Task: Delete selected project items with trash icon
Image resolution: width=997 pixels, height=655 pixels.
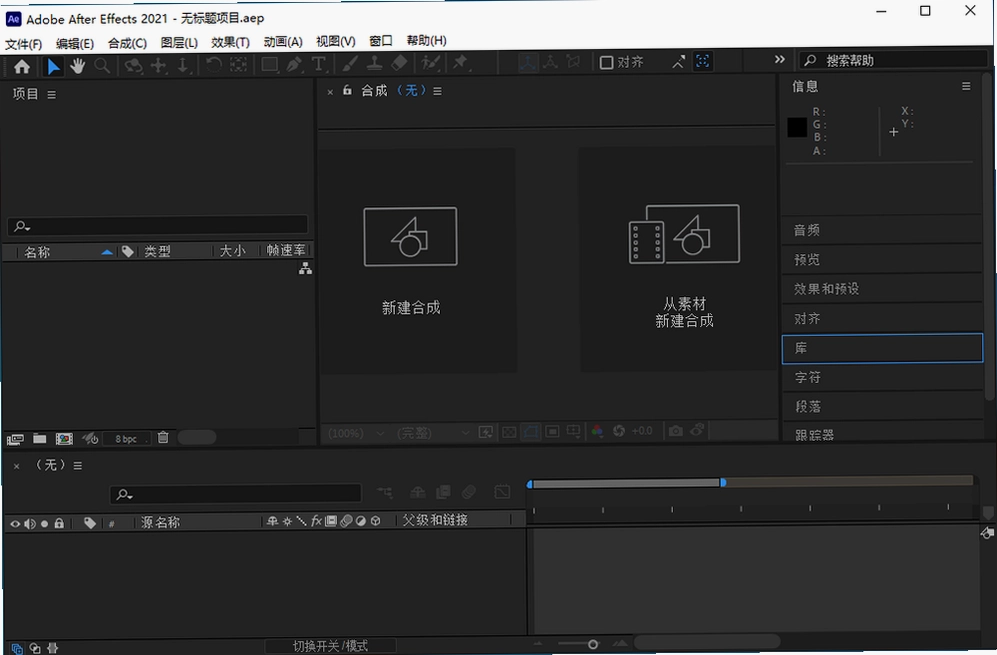Action: click(x=163, y=437)
